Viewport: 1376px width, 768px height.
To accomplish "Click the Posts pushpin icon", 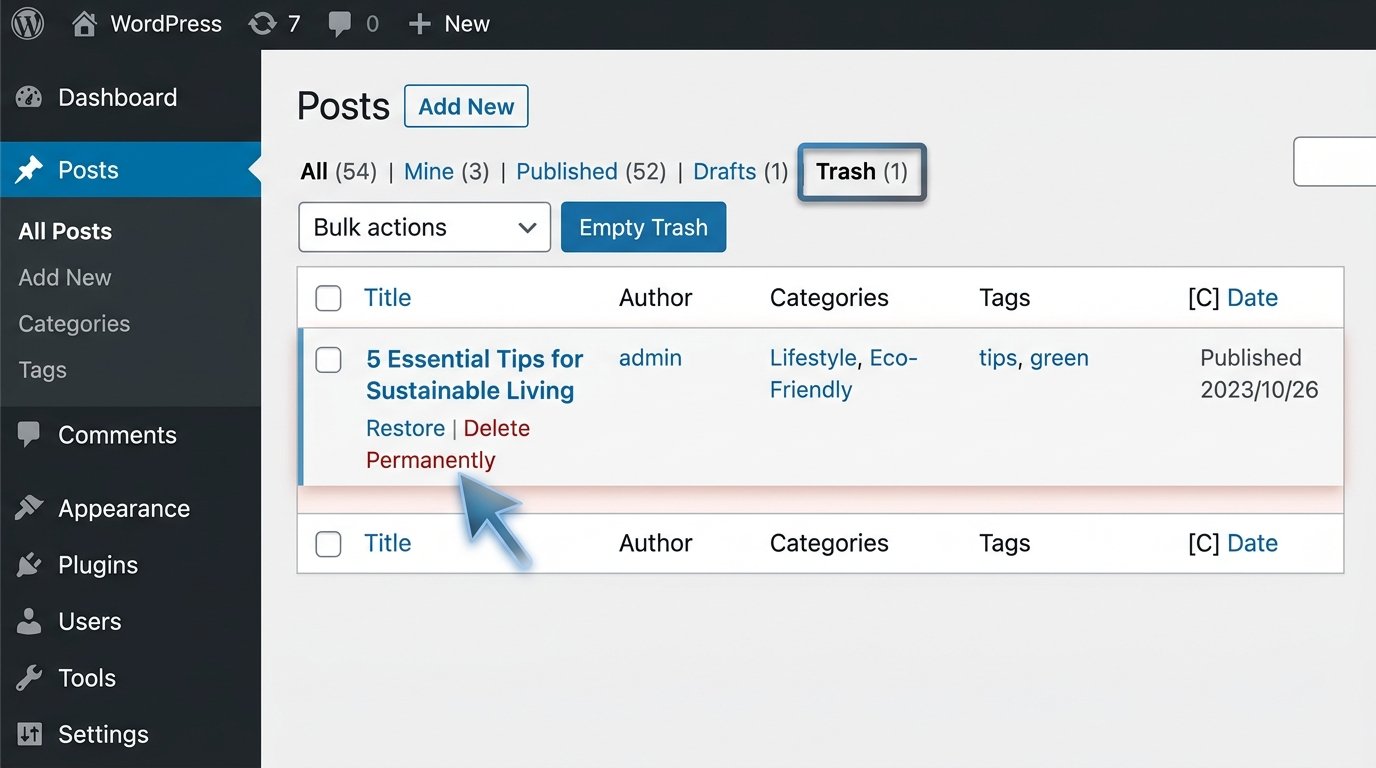I will click(29, 170).
